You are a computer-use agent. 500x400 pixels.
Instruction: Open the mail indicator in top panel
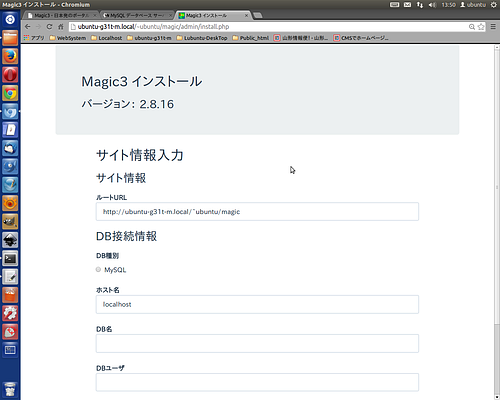tap(407, 5)
